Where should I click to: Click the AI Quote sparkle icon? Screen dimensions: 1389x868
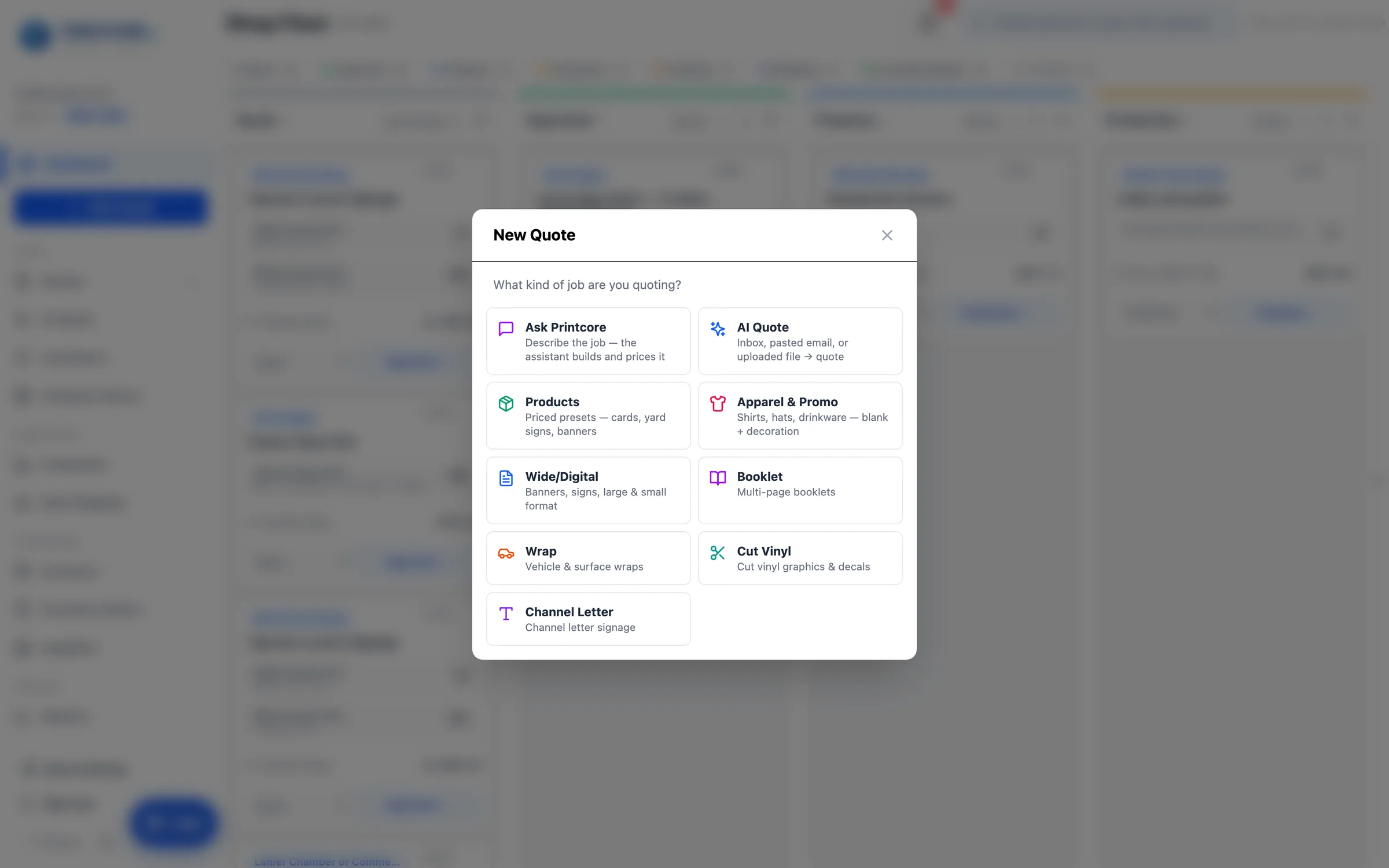point(718,329)
